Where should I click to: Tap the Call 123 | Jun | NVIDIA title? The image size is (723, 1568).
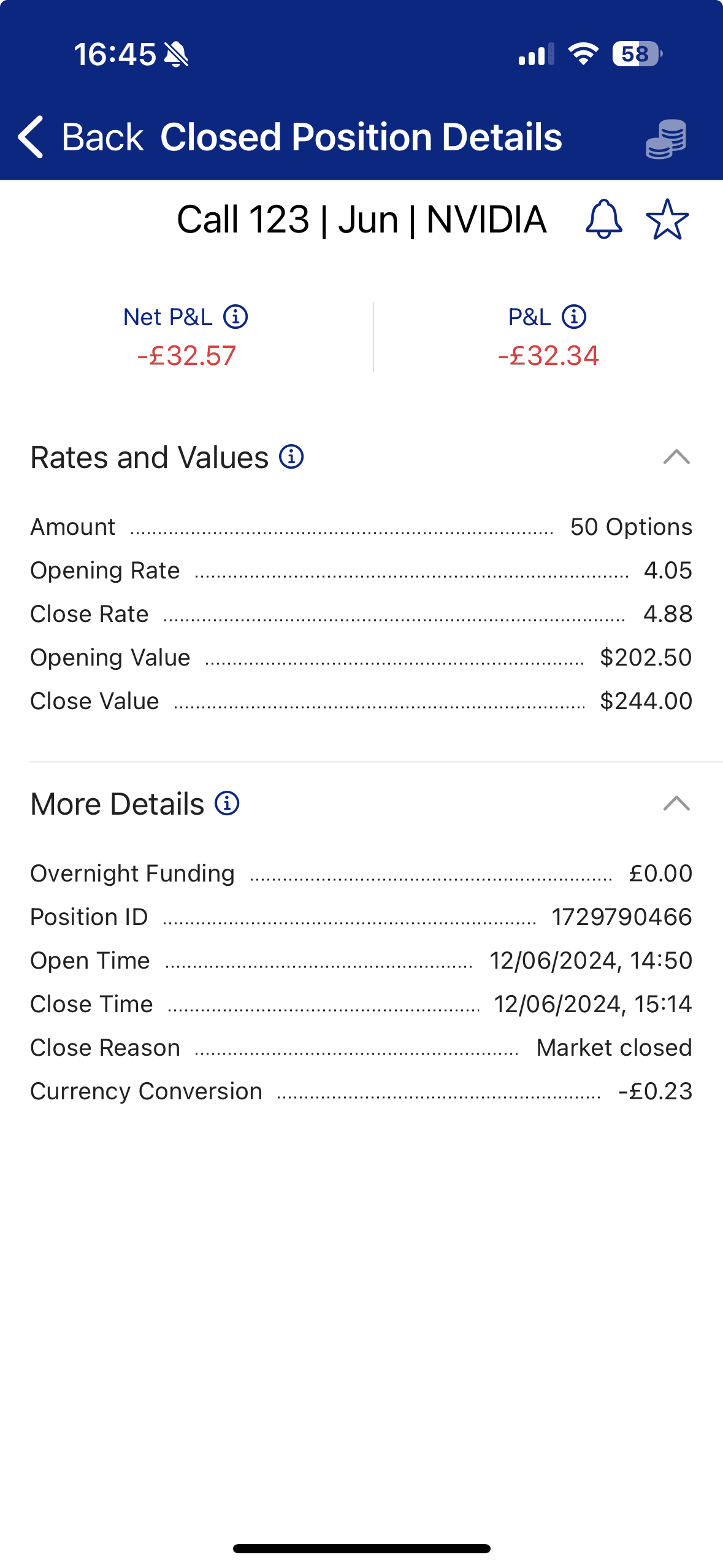coord(361,220)
